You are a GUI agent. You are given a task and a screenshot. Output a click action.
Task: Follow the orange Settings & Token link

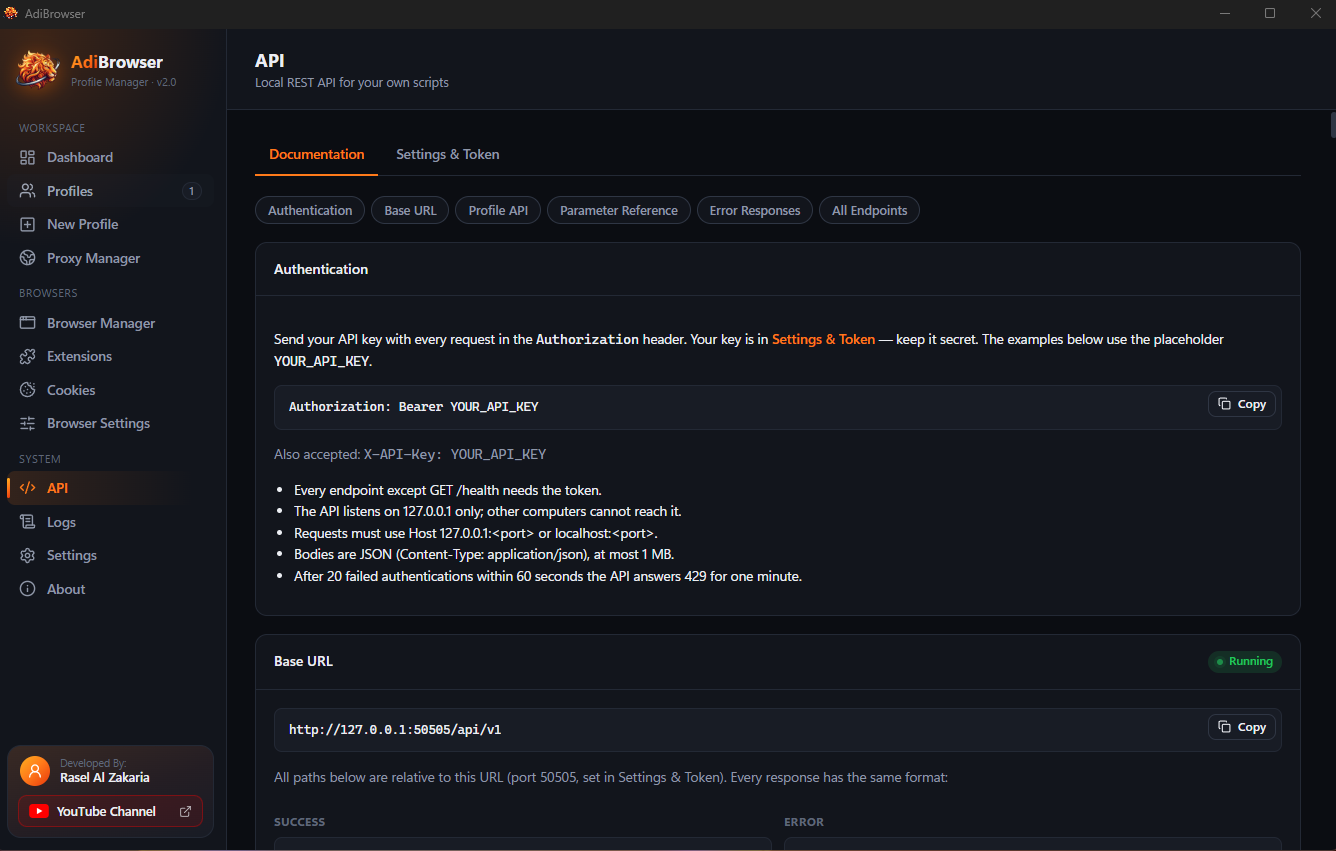coord(823,339)
